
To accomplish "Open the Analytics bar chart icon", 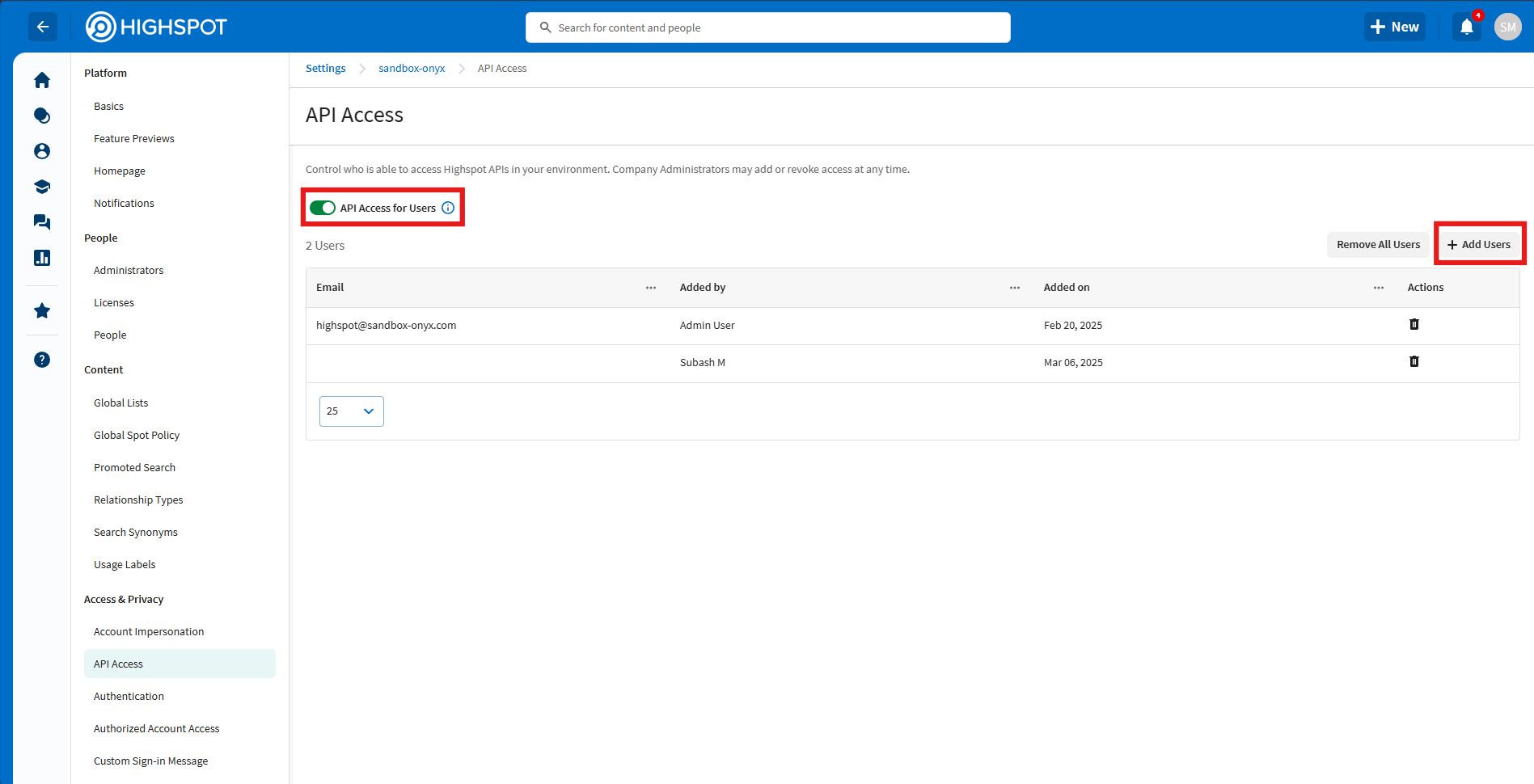I will coord(42,258).
